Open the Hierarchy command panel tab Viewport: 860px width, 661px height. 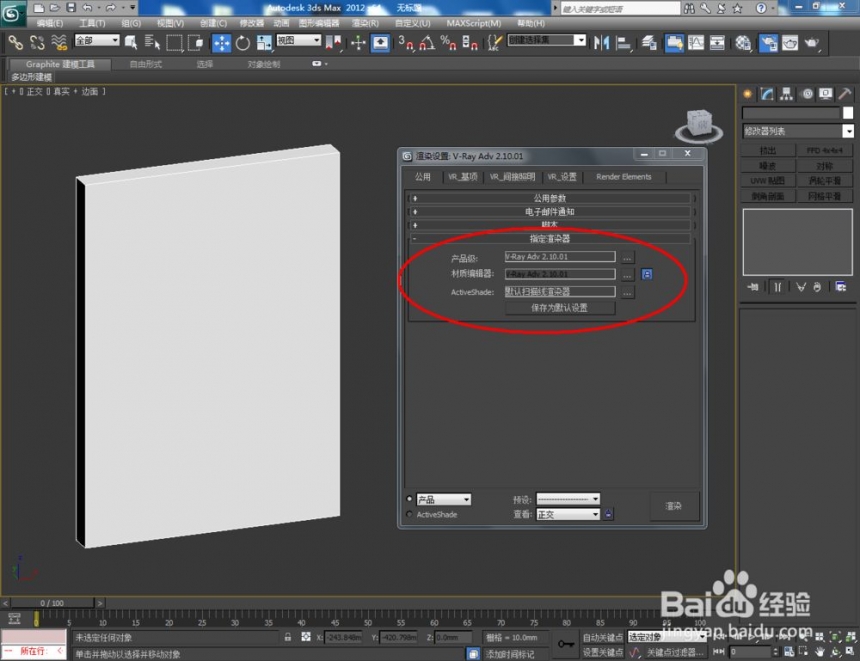787,94
